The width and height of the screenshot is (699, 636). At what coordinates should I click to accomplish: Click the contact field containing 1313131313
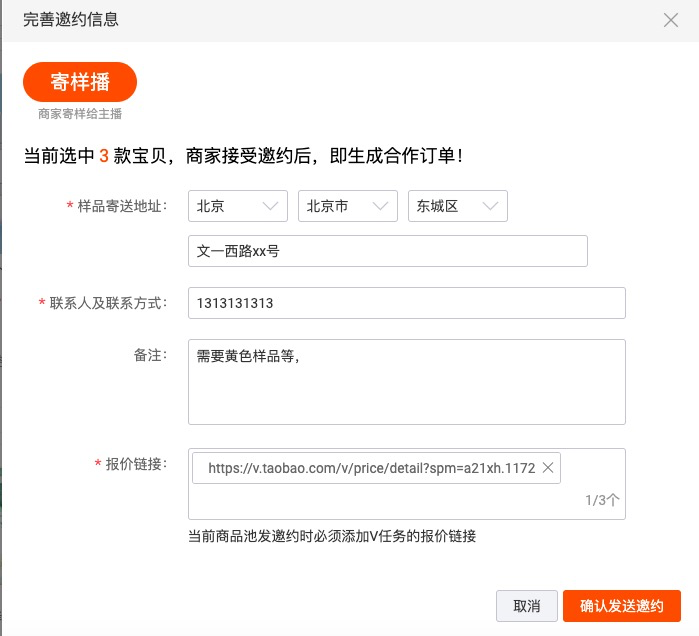(406, 303)
